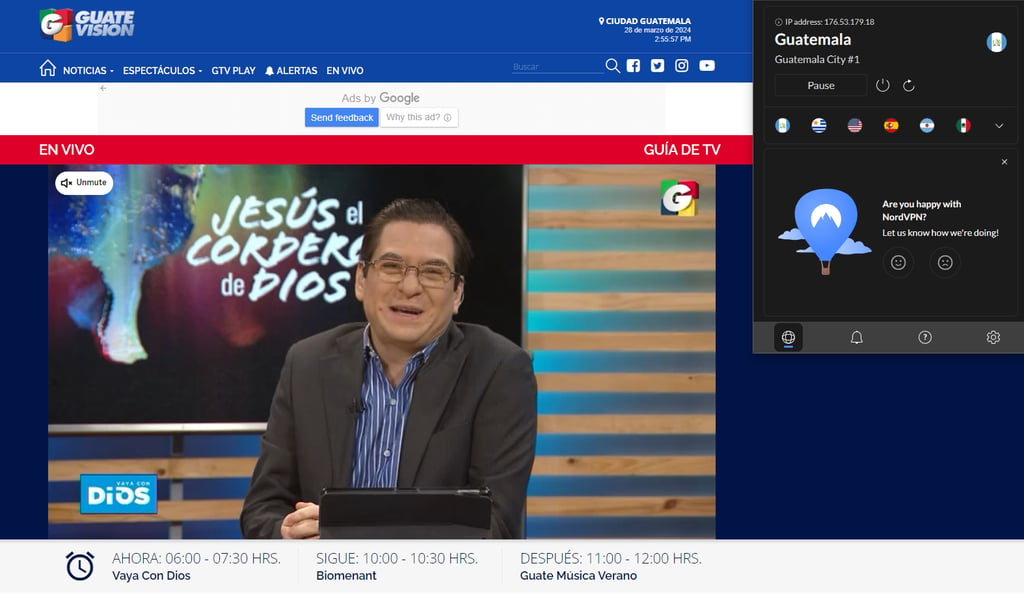Viewport: 1024px width, 594px height.
Task: Select upcoming program Biomenant
Action: coord(346,576)
